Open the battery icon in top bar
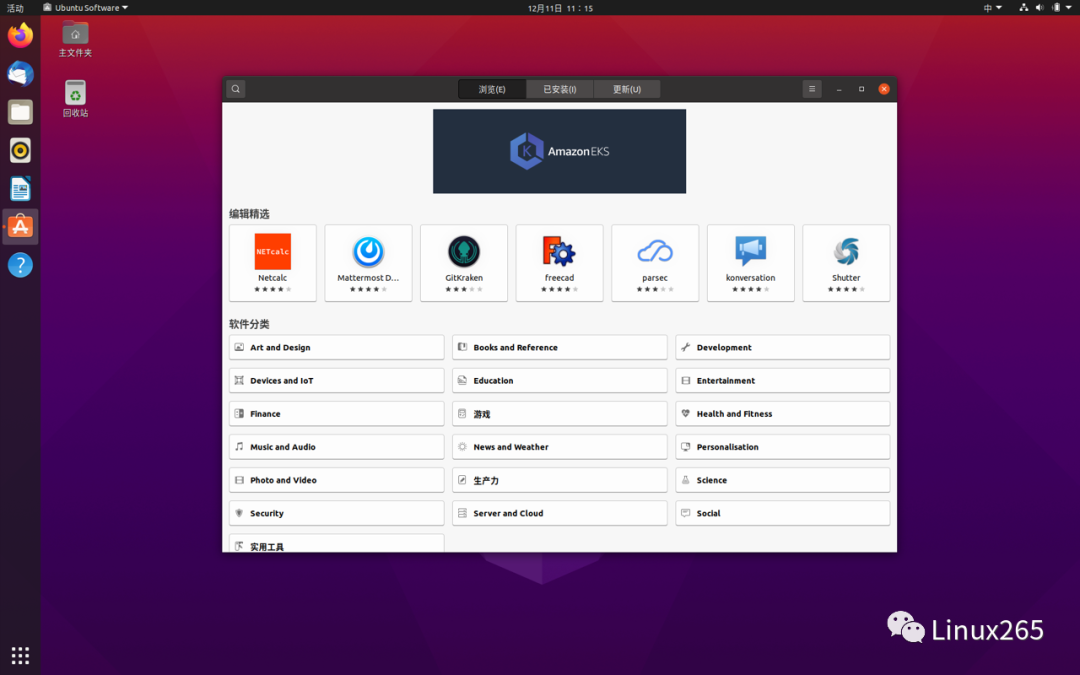The height and width of the screenshot is (675, 1080). 1056,8
